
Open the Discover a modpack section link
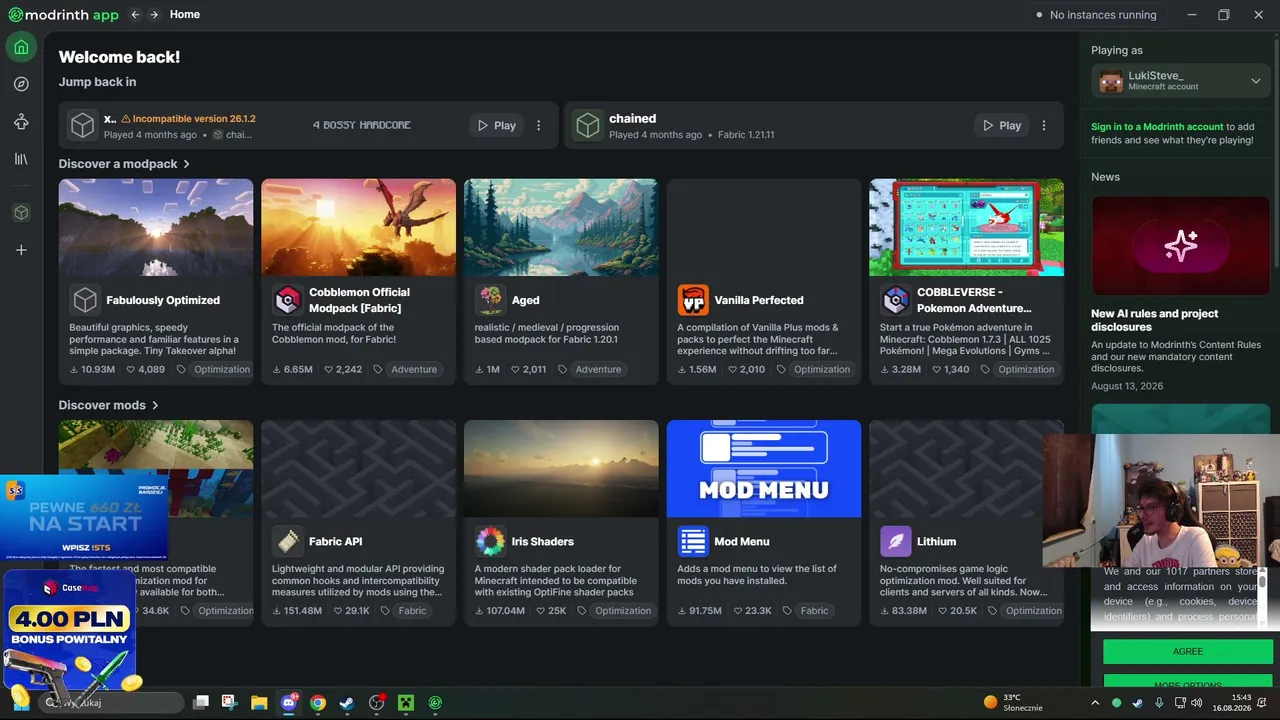click(124, 164)
